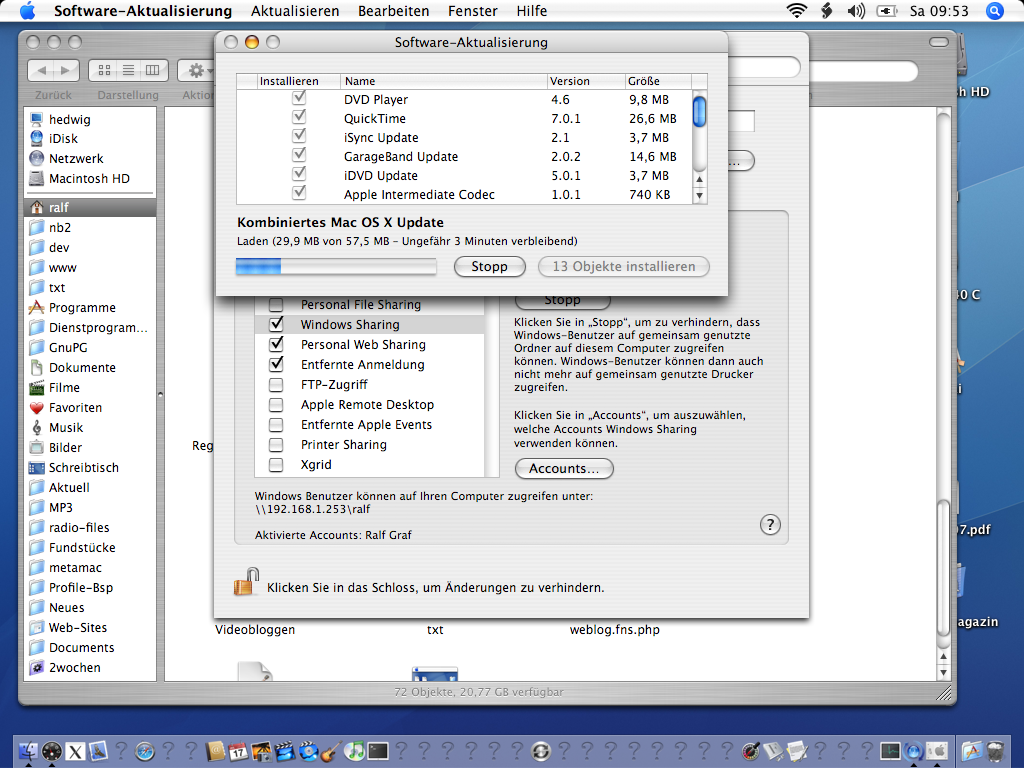
Task: Launch iMovie clapperboard icon in Dock
Action: point(285,751)
